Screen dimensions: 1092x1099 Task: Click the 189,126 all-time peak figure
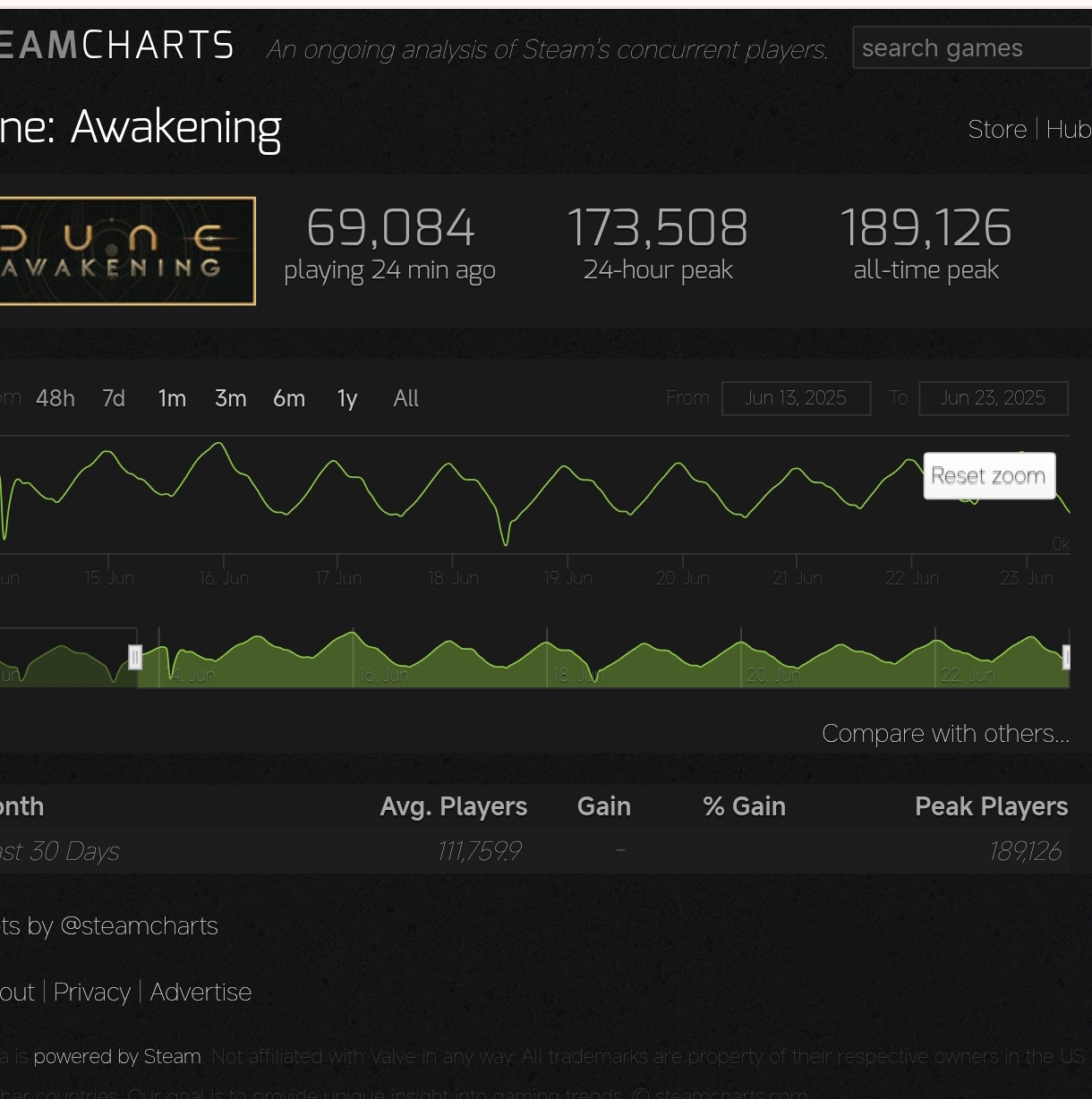pos(926,227)
